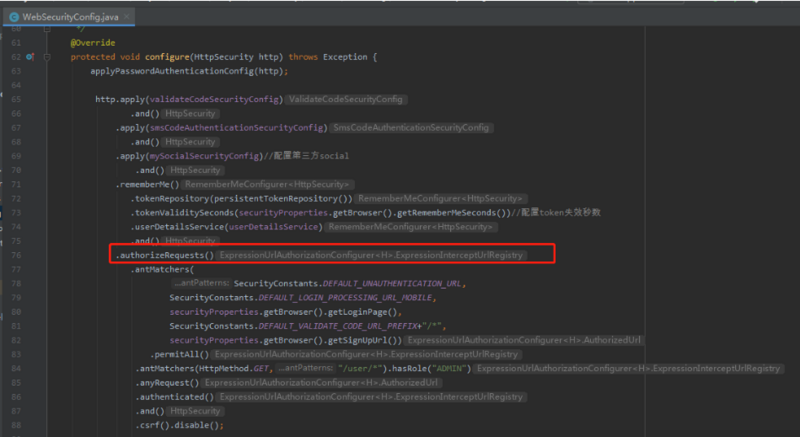Click the //配置token失效秒数 comment
The height and width of the screenshot is (437, 800).
tap(556, 213)
